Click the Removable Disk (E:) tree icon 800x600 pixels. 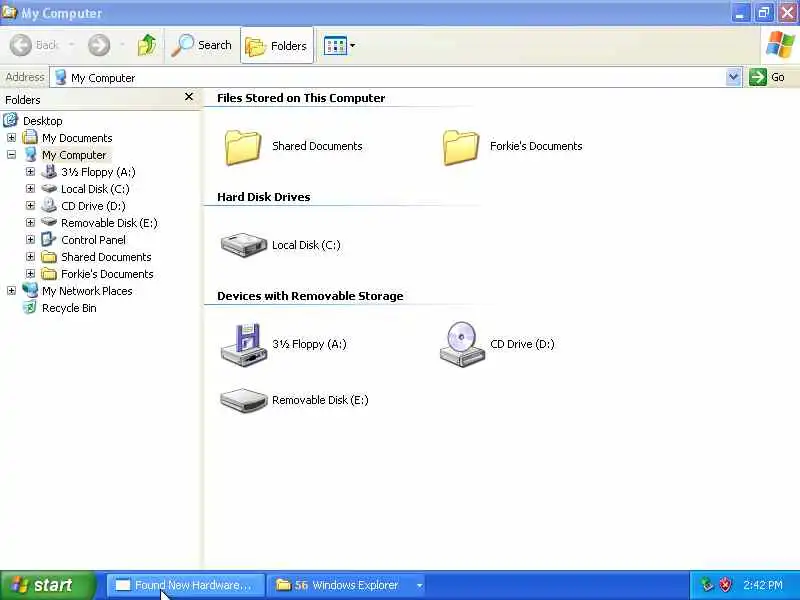pyautogui.click(x=49, y=222)
